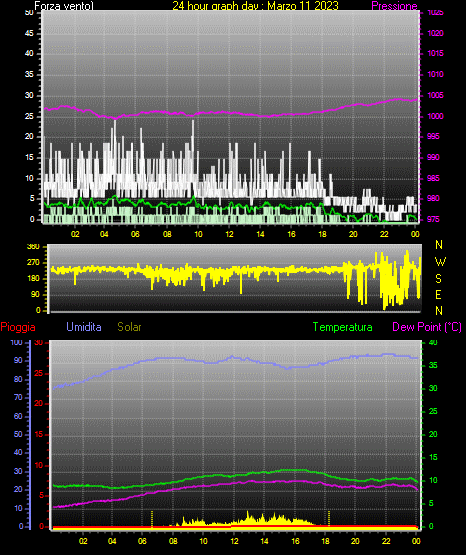Click the pressure axis value 980
Viewport: 466px width, 555px height.
tap(433, 198)
